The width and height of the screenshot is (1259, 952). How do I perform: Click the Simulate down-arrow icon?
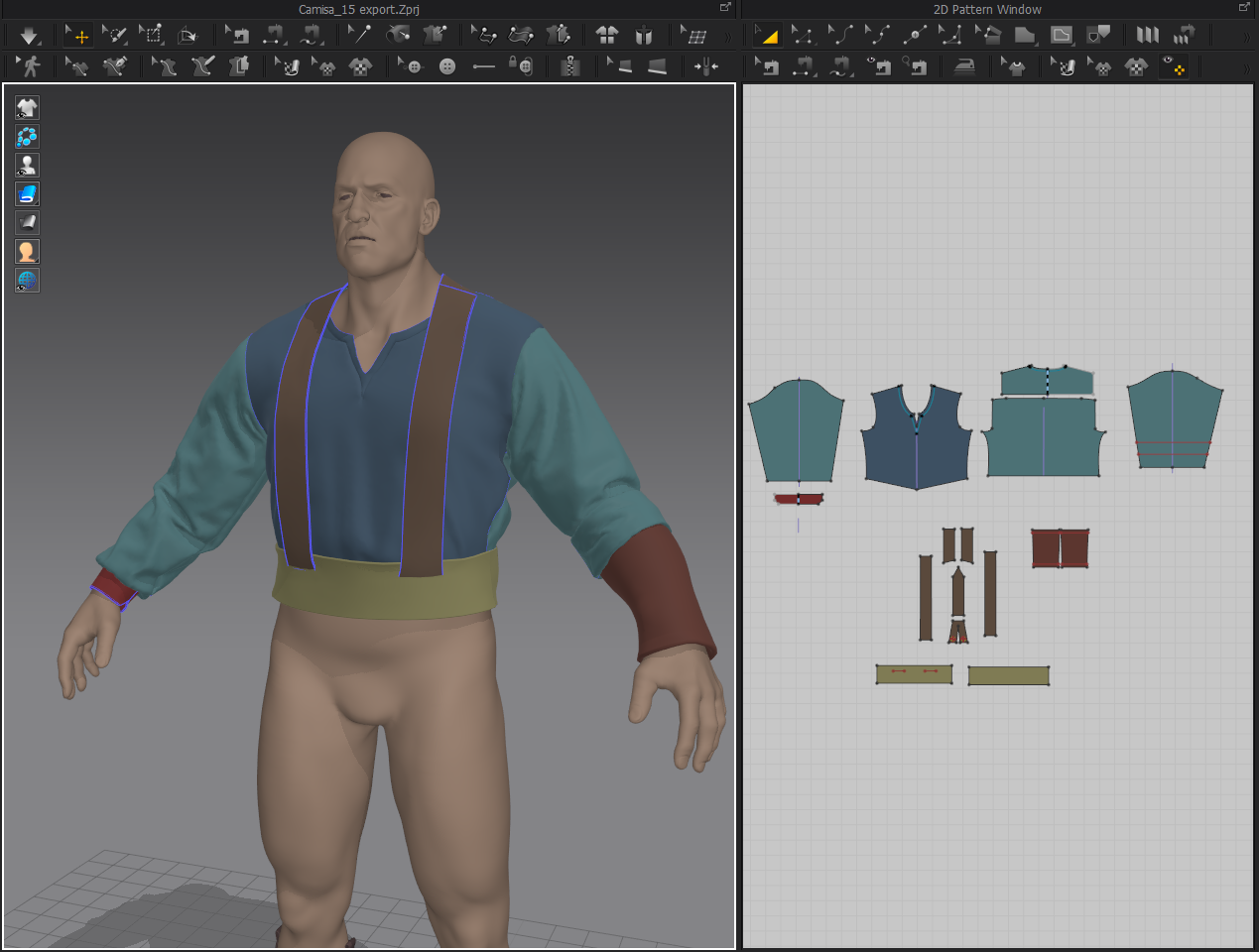coord(29,36)
